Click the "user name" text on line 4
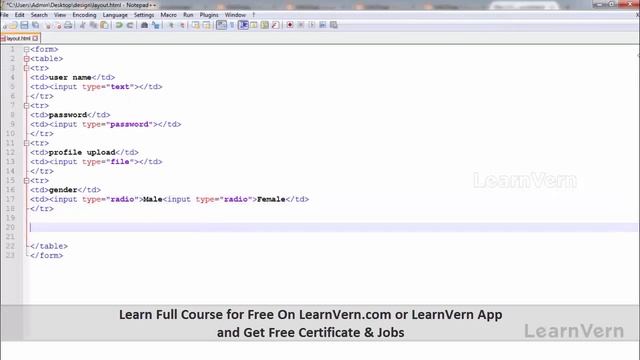This screenshot has height=360, width=640. coord(70,78)
